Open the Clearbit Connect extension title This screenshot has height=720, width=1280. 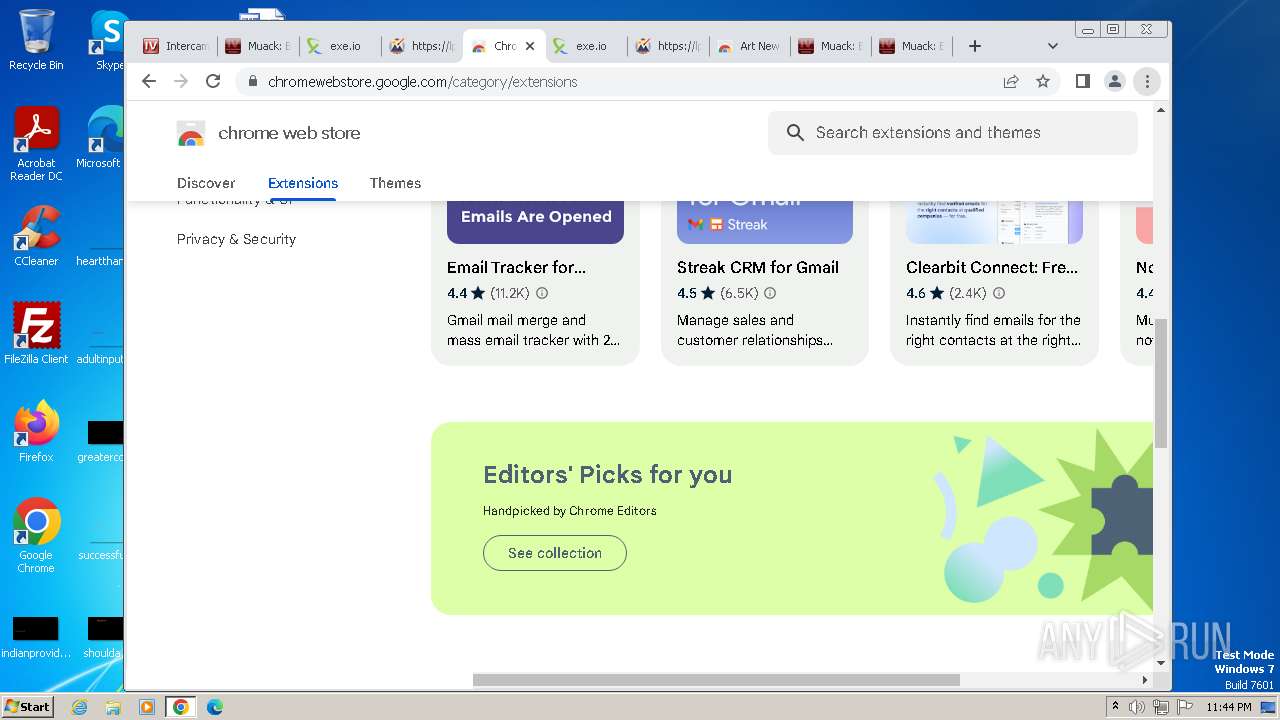click(x=992, y=267)
